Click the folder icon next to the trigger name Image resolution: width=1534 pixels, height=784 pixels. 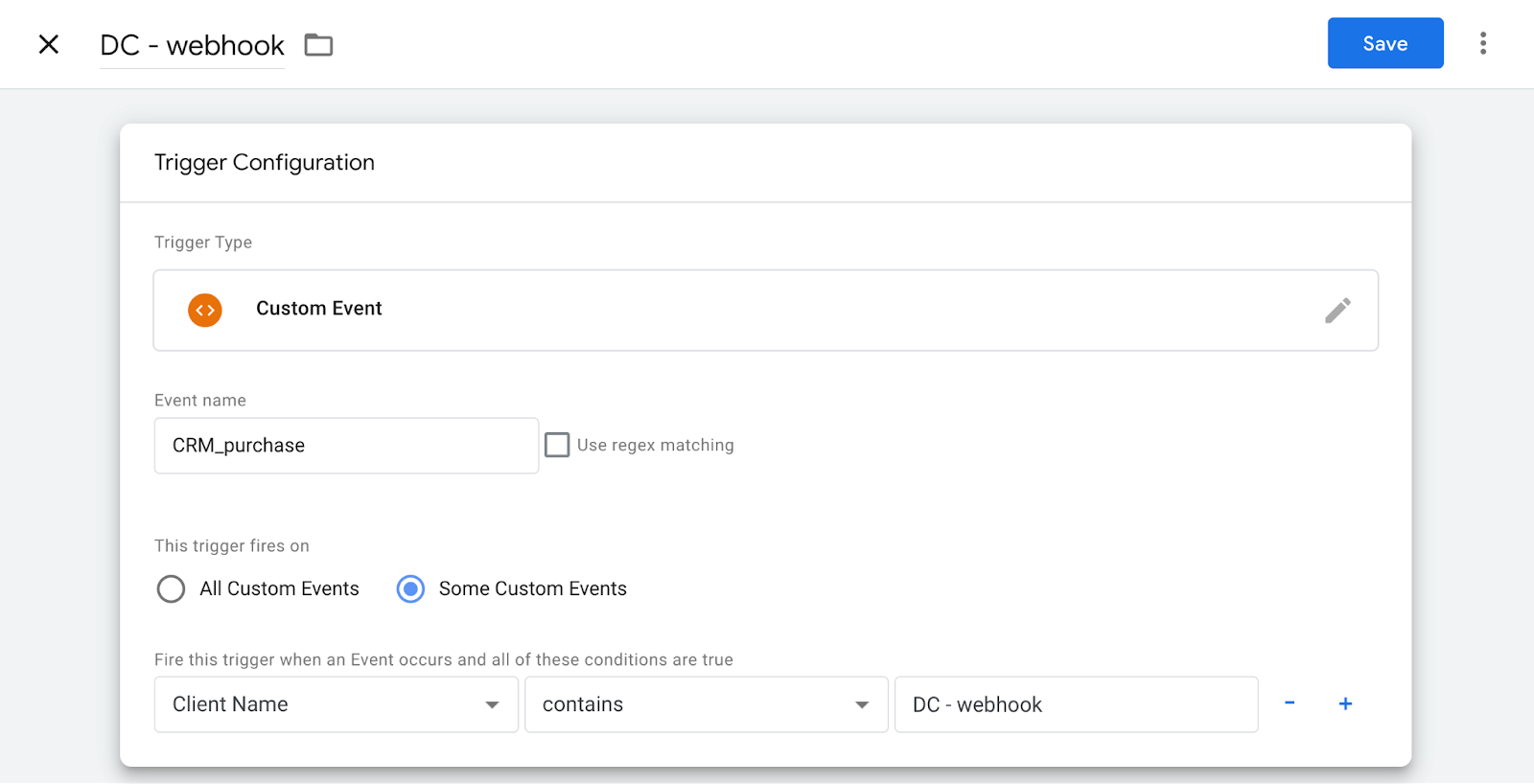(318, 45)
